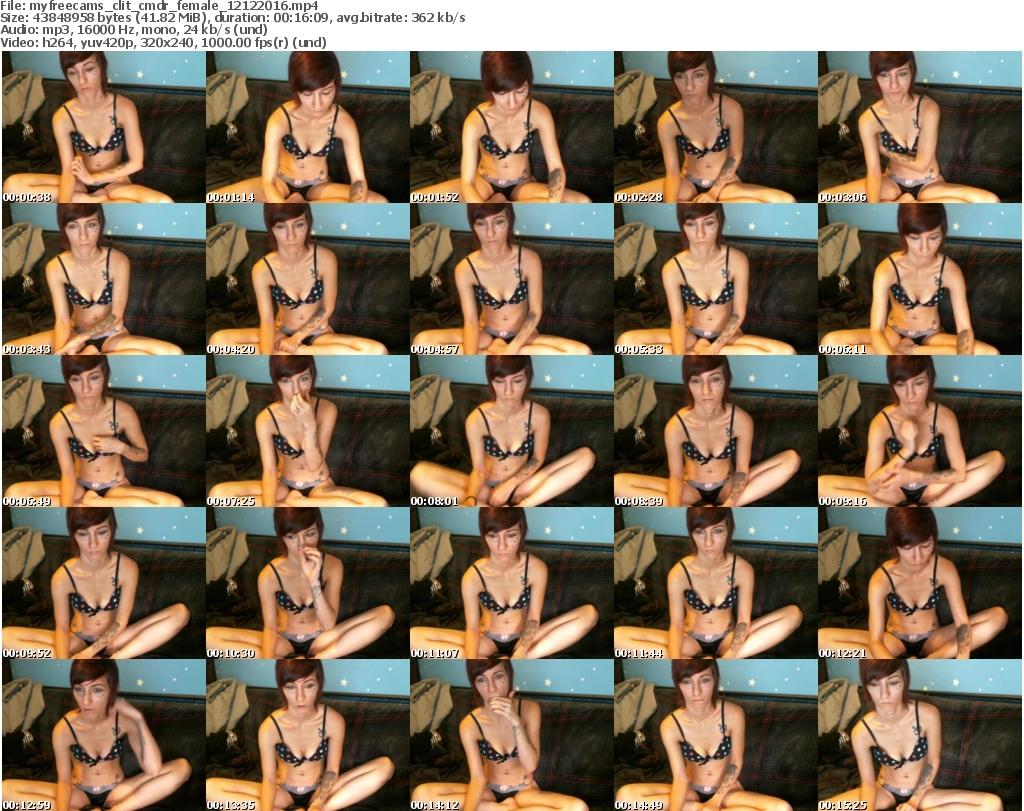Select the thumbnail stamped 00:06:11

pyautogui.click(x=920, y=279)
